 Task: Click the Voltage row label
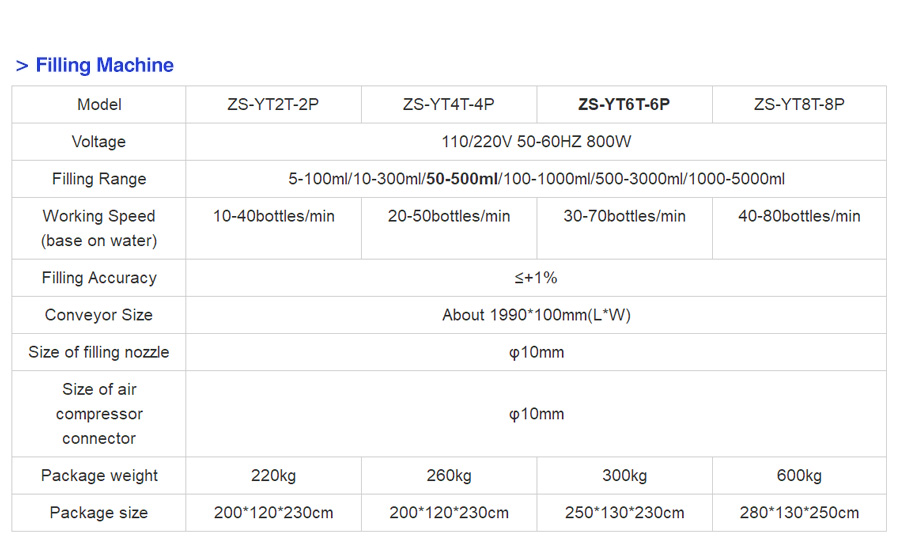pos(99,142)
